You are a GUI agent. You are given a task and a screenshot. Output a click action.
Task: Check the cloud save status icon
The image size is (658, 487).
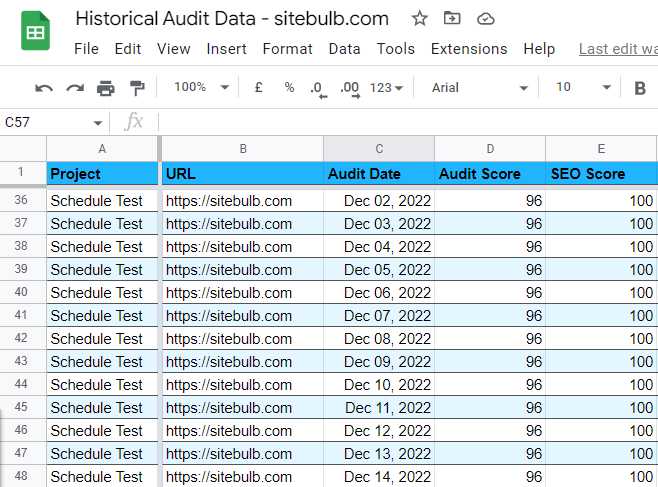(486, 19)
